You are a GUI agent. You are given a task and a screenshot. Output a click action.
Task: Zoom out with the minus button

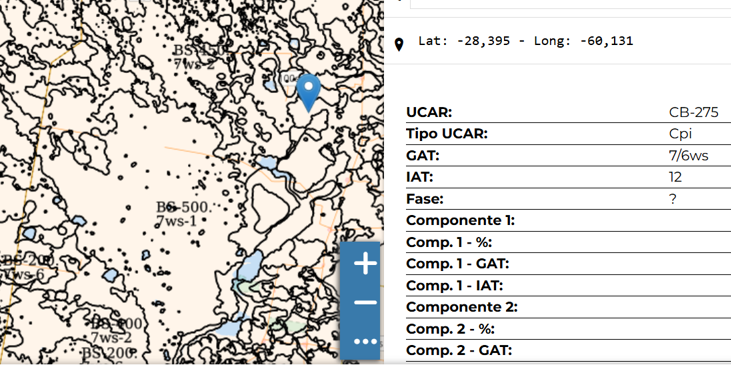366,303
